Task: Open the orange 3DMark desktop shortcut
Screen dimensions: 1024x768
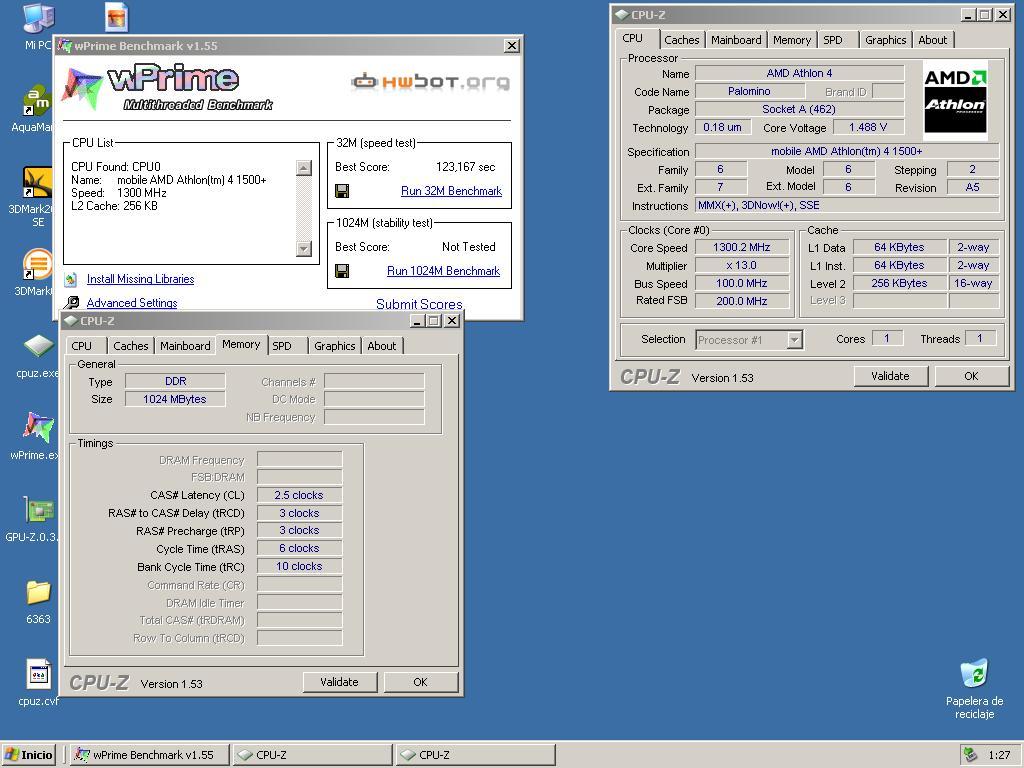Action: pos(38,264)
